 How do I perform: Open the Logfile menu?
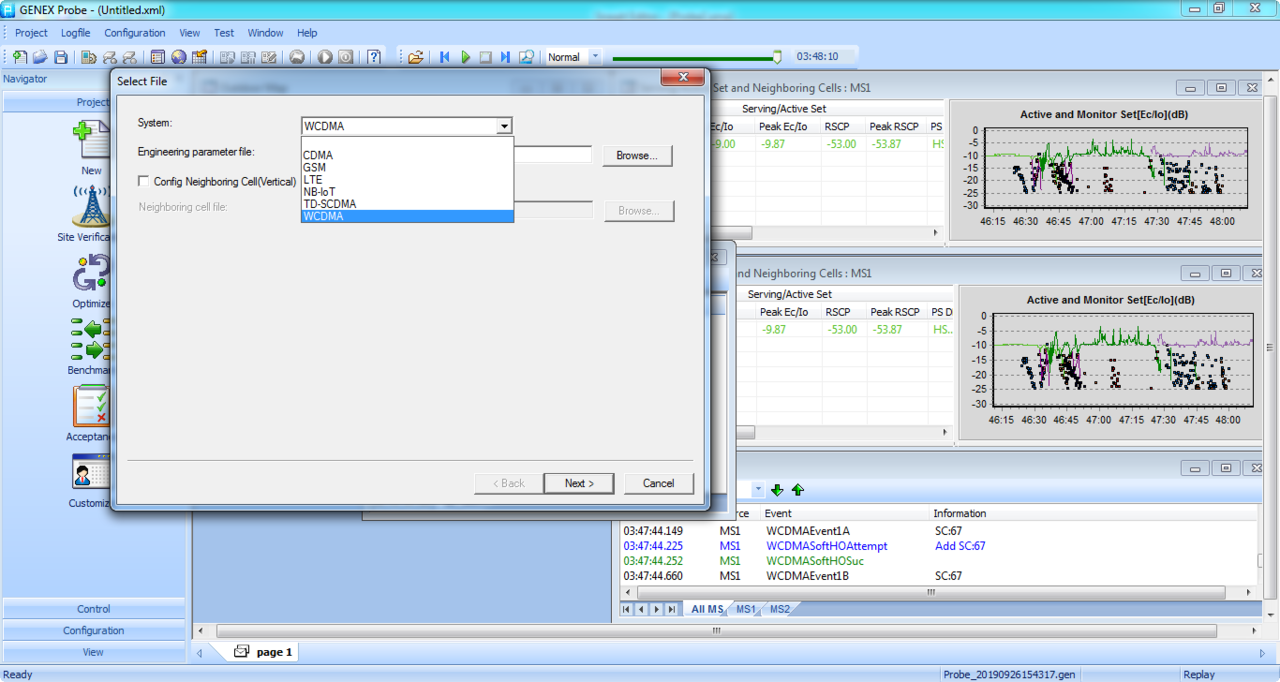pos(76,33)
